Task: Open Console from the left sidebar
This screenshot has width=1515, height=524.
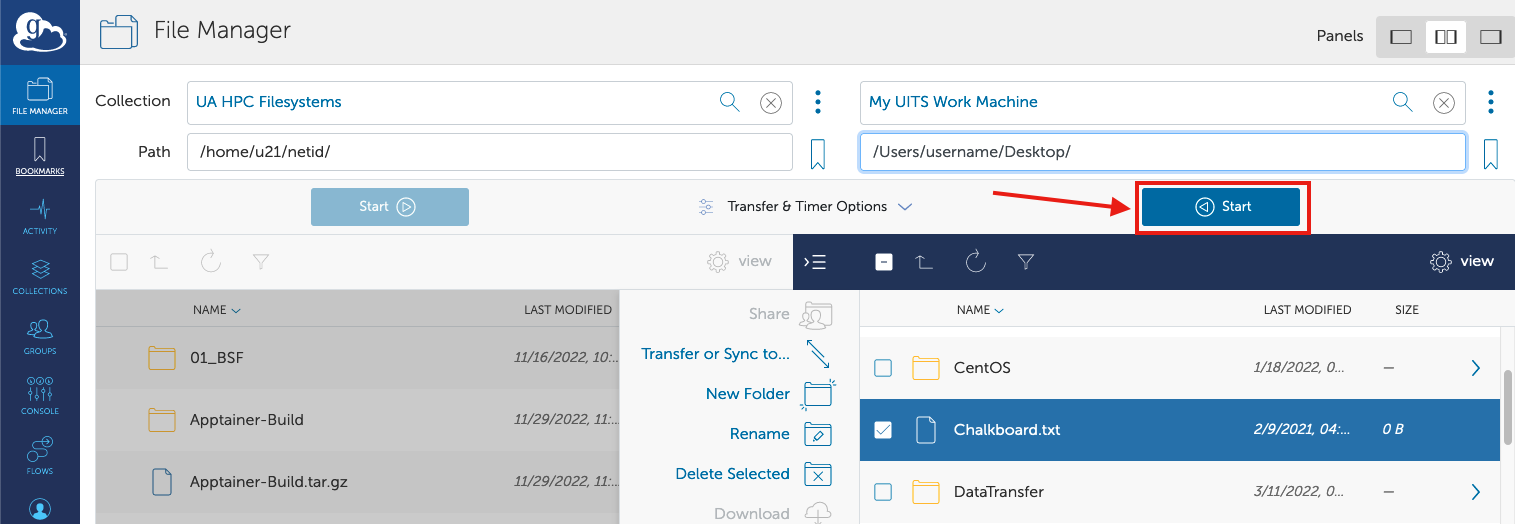Action: 40,397
